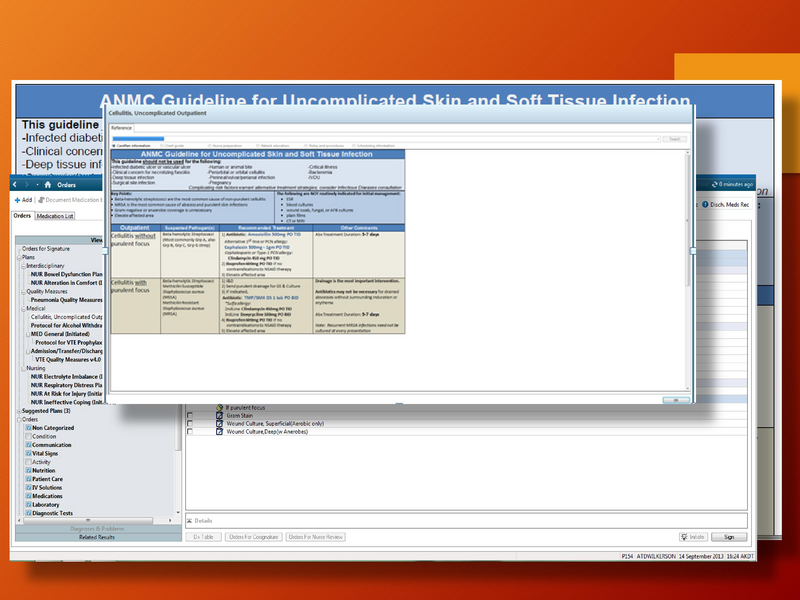
Task: Select Policy and procedures radio button
Action: coord(306,146)
